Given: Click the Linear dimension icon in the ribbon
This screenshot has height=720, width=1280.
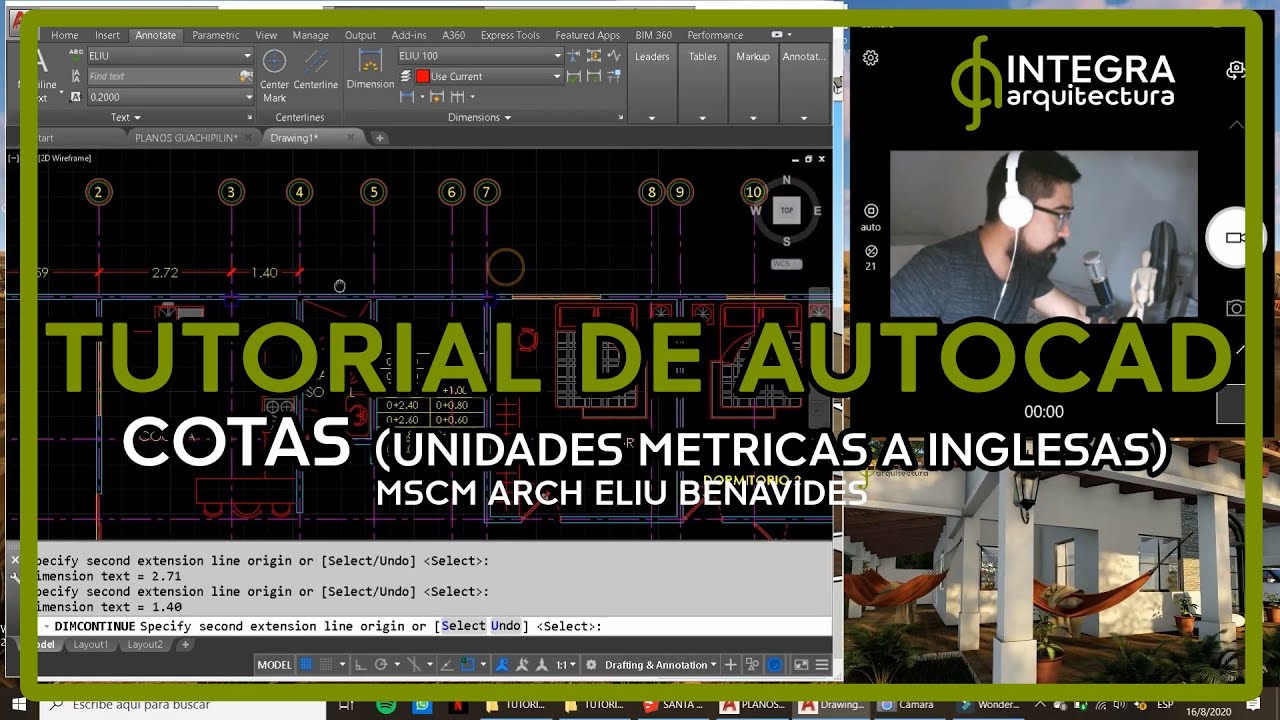Looking at the screenshot, I should tap(407, 96).
